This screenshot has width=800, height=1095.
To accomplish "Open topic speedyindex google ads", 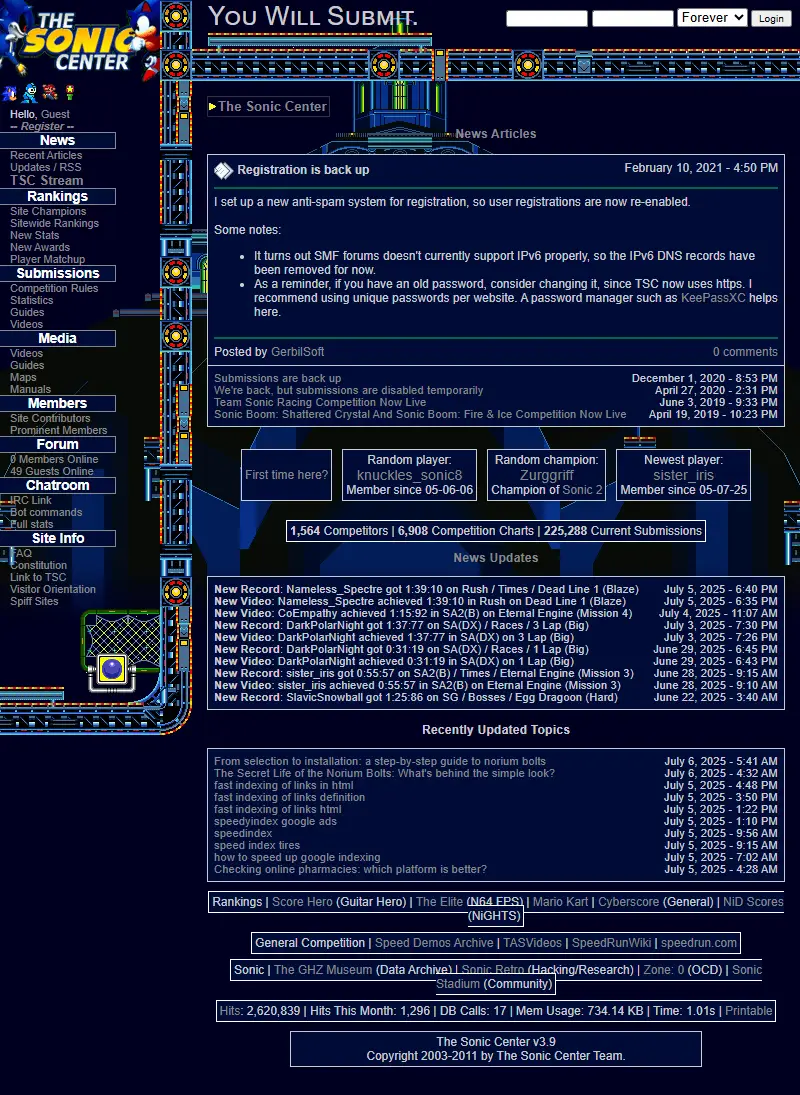I will 276,821.
